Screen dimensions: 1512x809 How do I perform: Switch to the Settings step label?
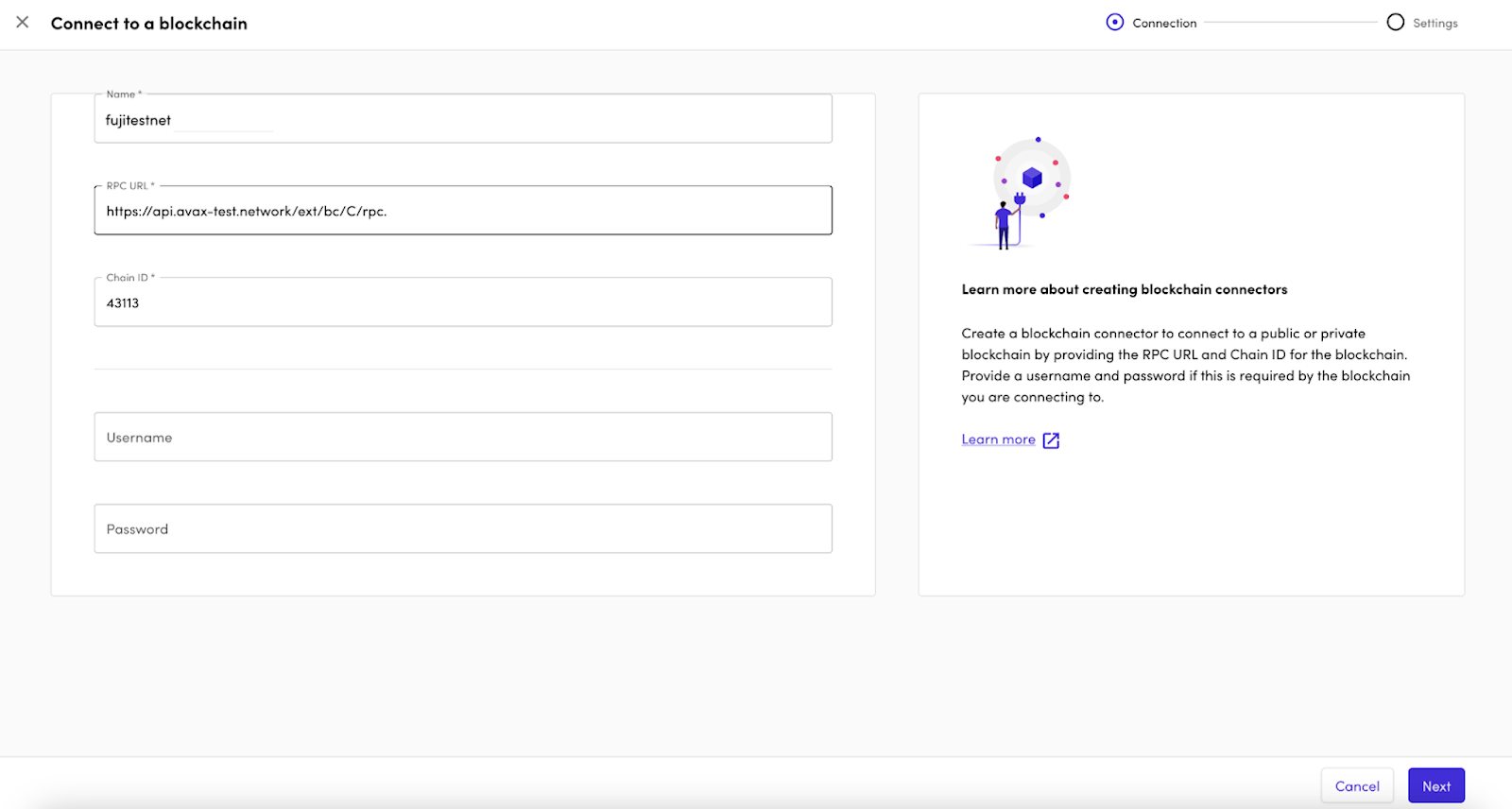pos(1435,23)
